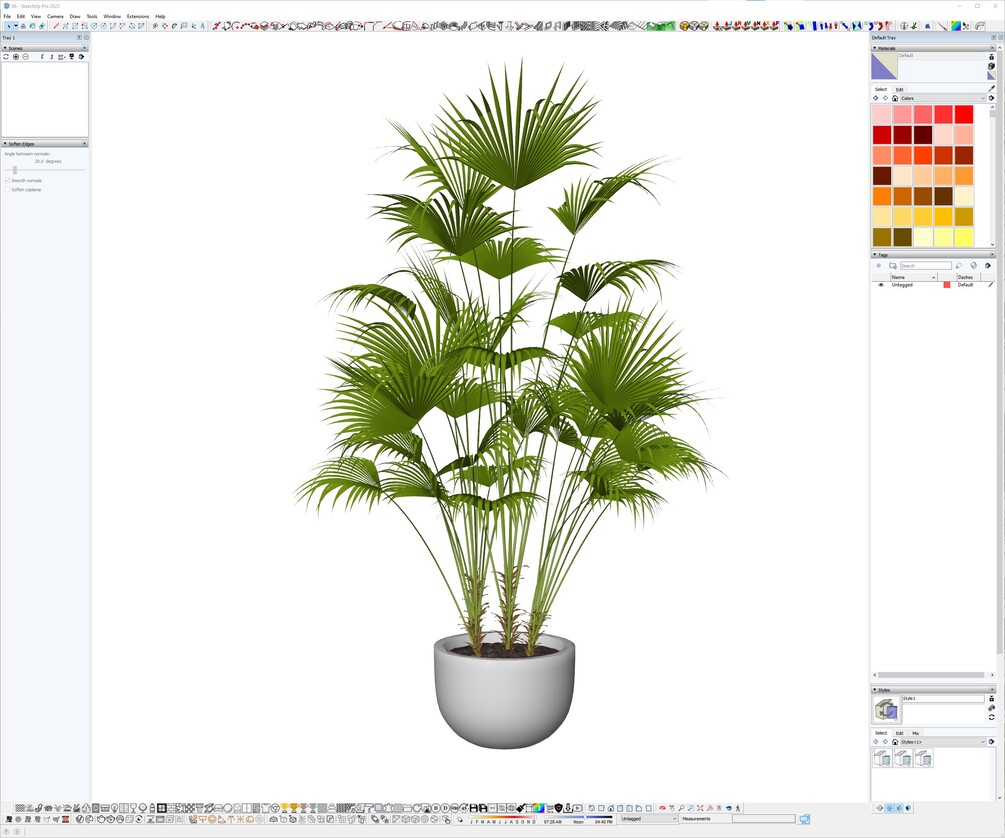
Task: Pick the Sample Paint eyedropper
Action: (991, 89)
